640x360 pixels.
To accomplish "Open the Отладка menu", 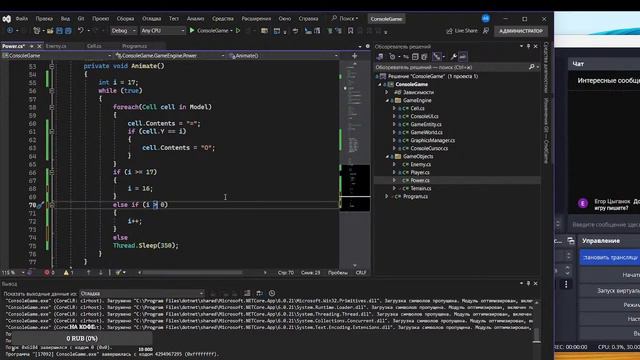I will [x=151, y=19].
